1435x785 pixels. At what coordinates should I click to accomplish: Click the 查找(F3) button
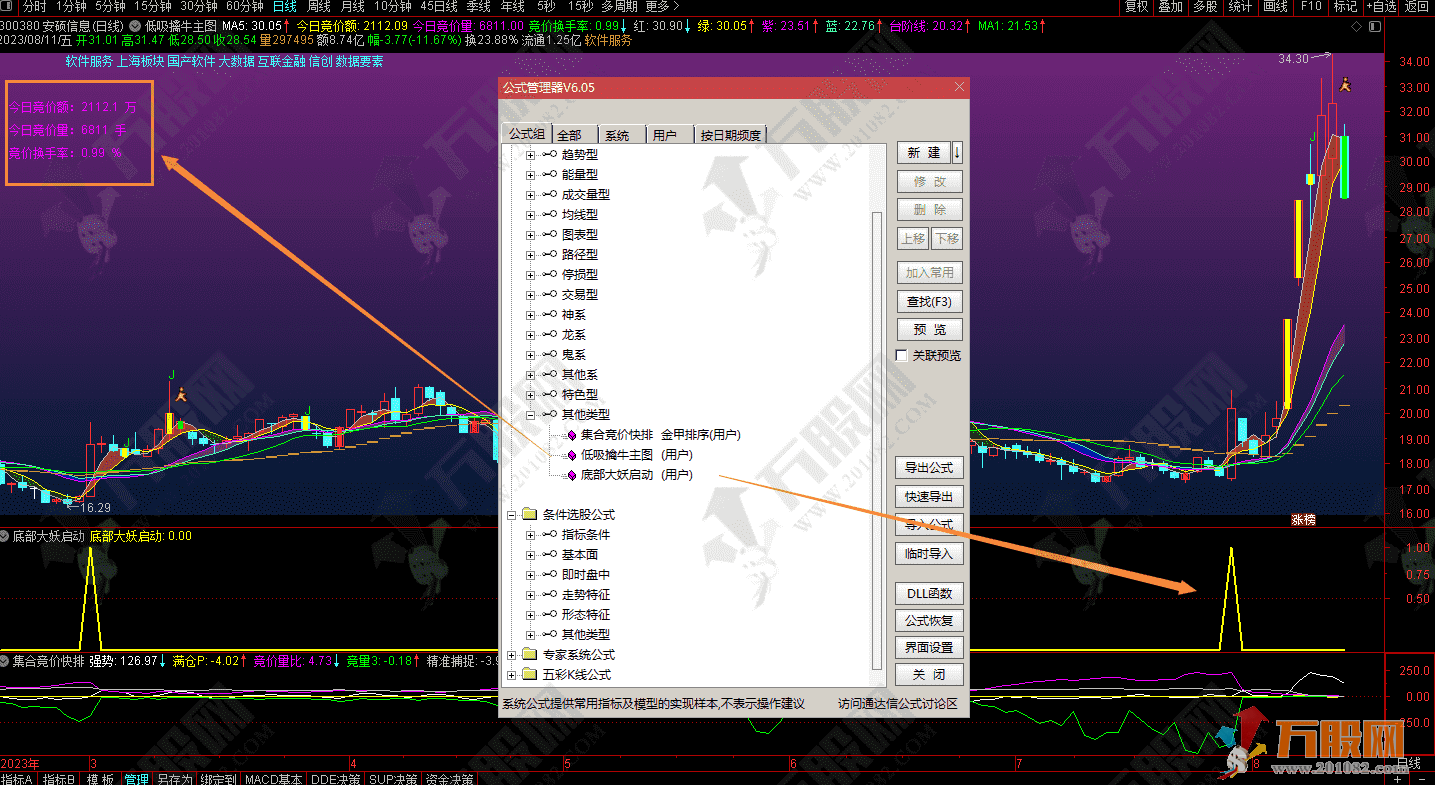pyautogui.click(x=930, y=301)
